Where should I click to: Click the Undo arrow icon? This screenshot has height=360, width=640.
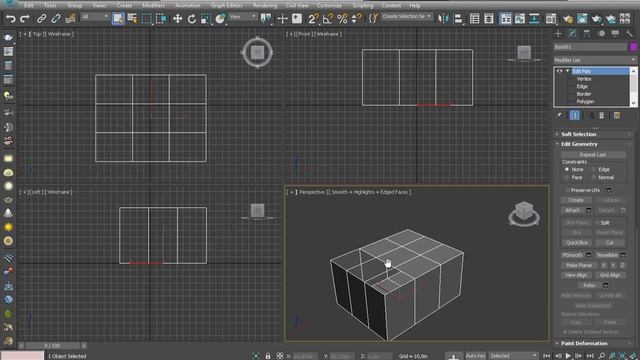click(11, 19)
